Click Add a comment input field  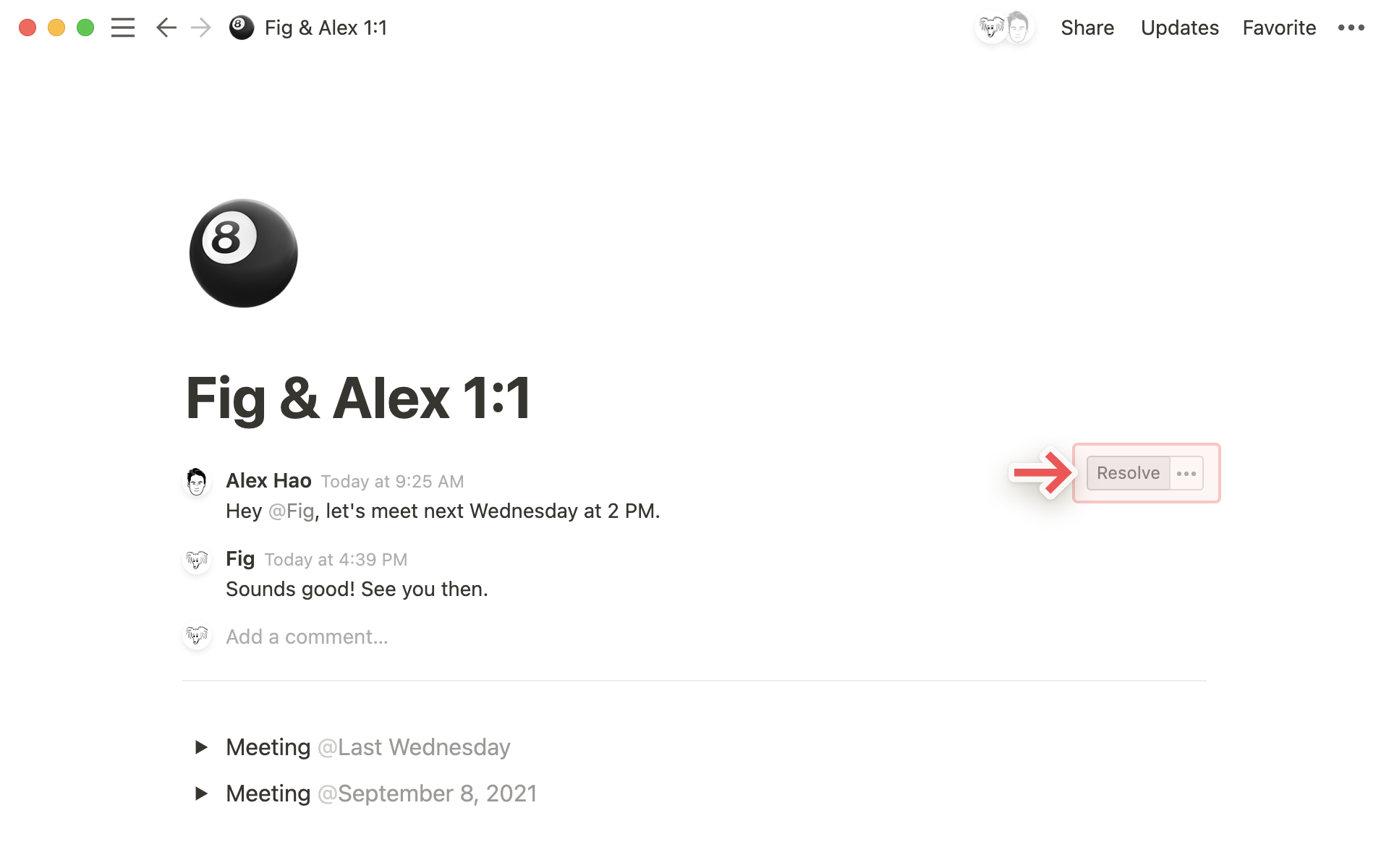point(305,636)
